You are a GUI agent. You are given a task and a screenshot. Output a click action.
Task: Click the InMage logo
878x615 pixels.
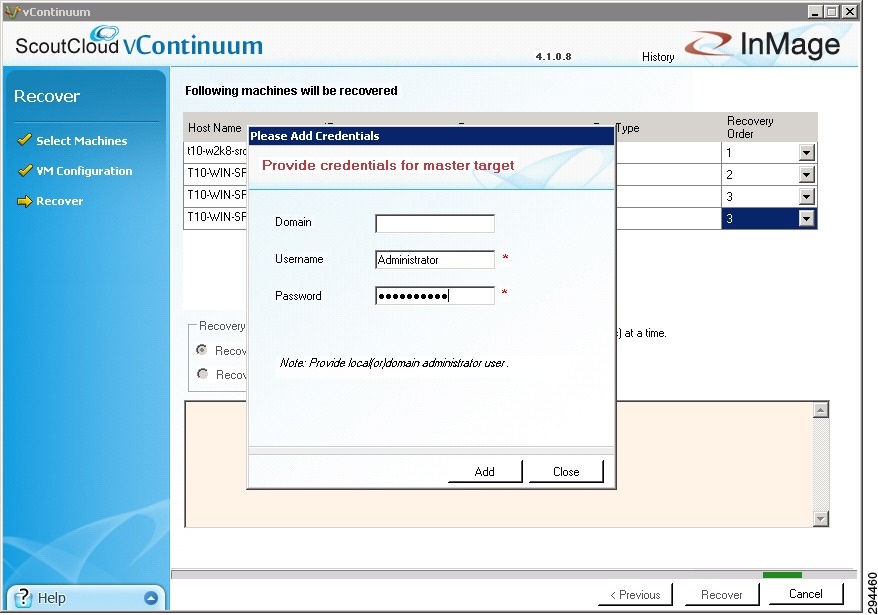click(763, 44)
